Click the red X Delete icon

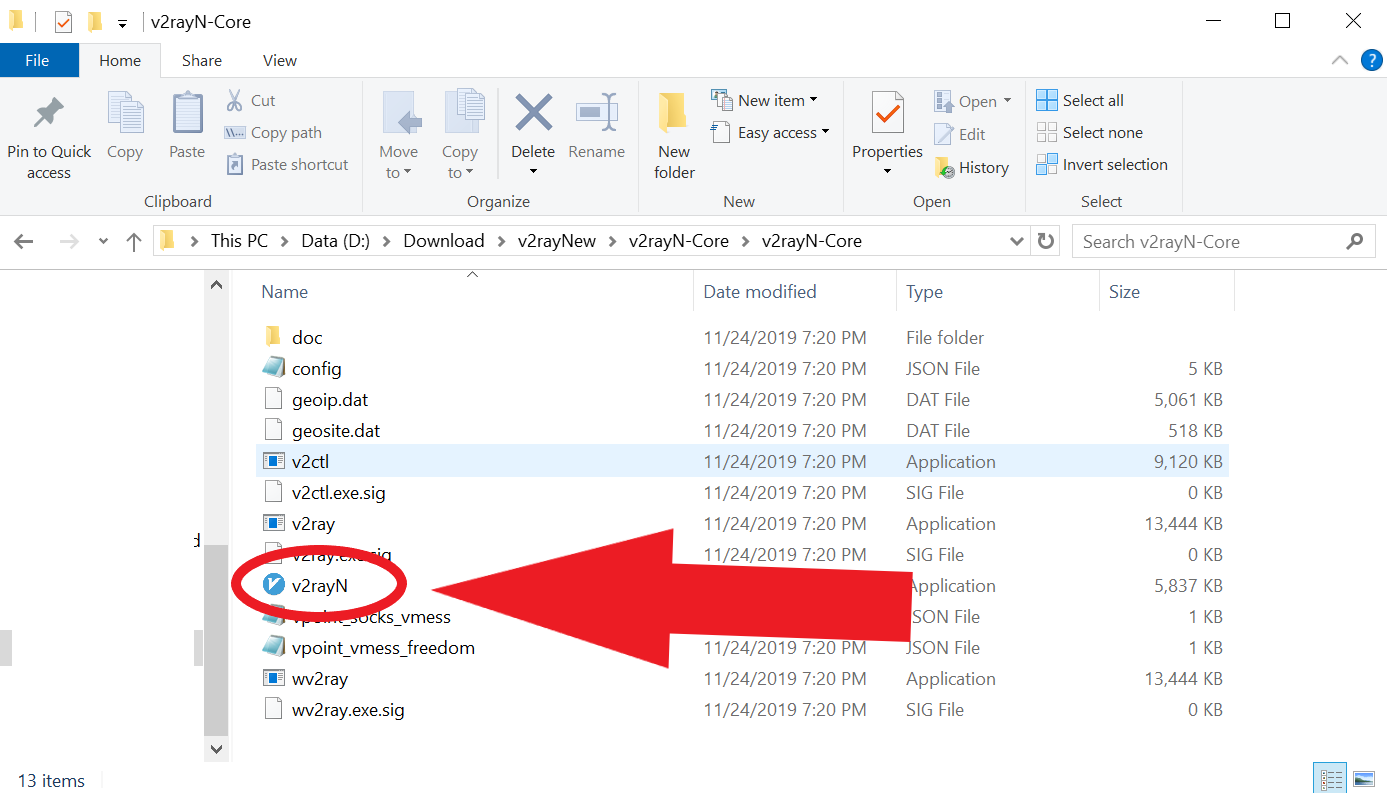click(x=533, y=114)
